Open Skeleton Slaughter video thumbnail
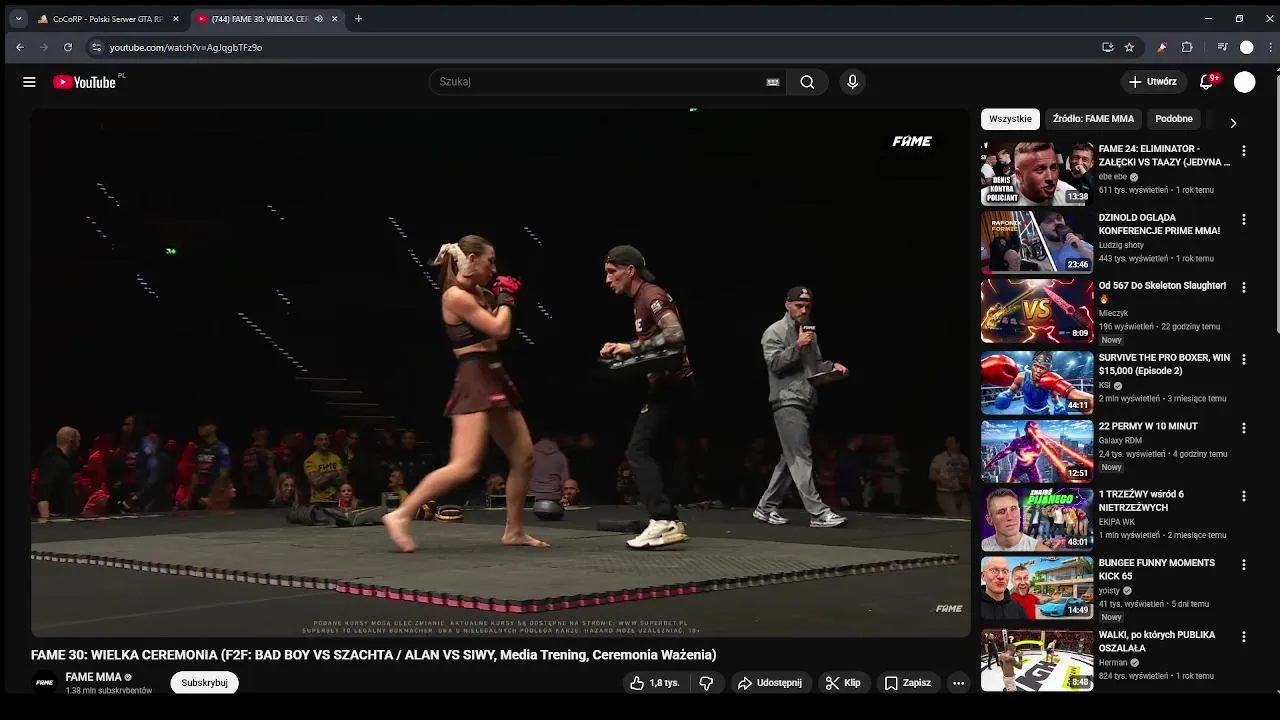The image size is (1280, 720). pos(1036,310)
